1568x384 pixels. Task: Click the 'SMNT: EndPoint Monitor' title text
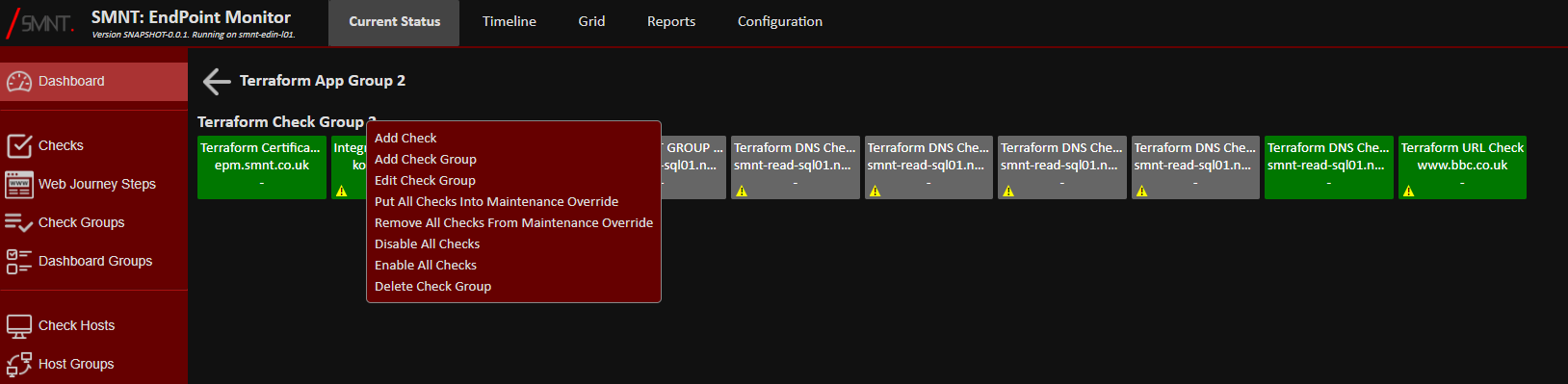191,17
